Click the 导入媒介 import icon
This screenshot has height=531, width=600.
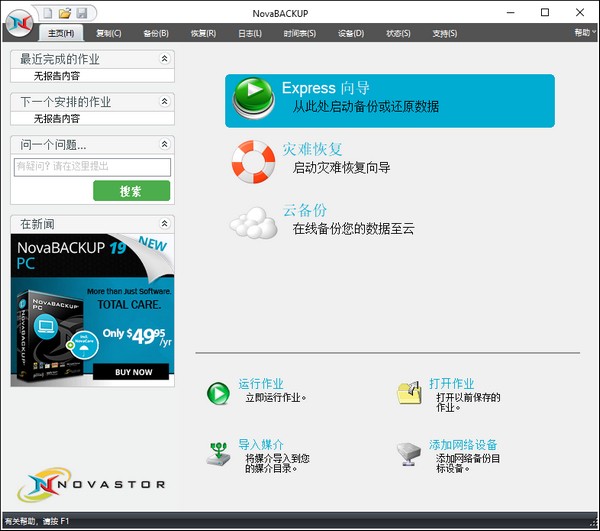(x=218, y=453)
